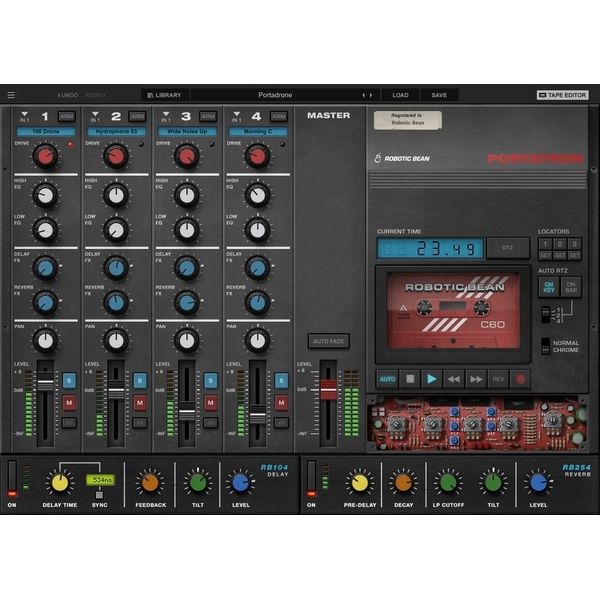Click the orange Feedback knob
This screenshot has height=600, width=600.
150,483
